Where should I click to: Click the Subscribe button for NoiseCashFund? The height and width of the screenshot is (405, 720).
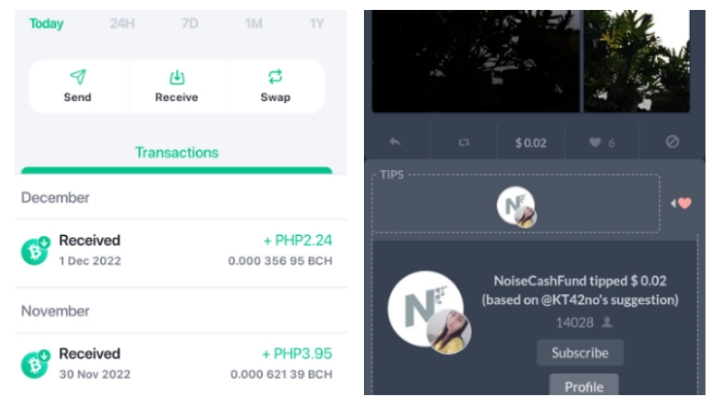point(580,353)
